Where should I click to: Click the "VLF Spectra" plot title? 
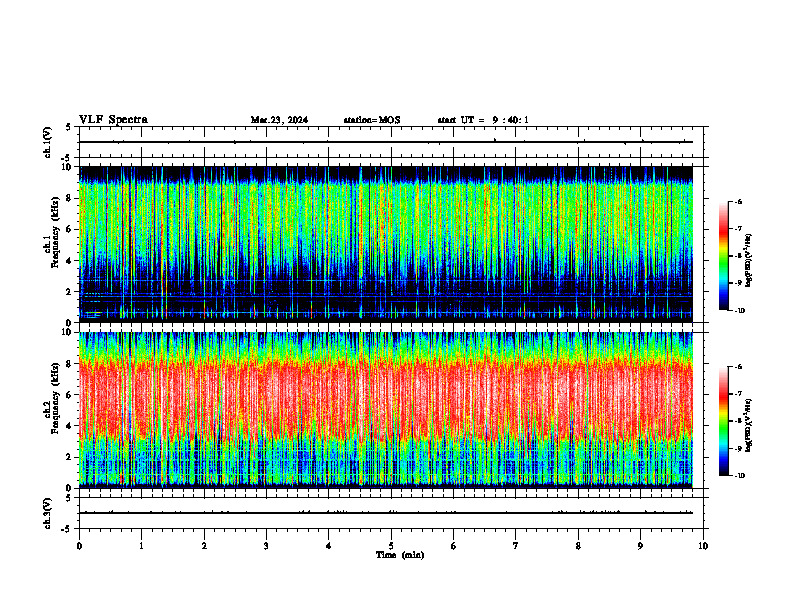click(x=113, y=120)
